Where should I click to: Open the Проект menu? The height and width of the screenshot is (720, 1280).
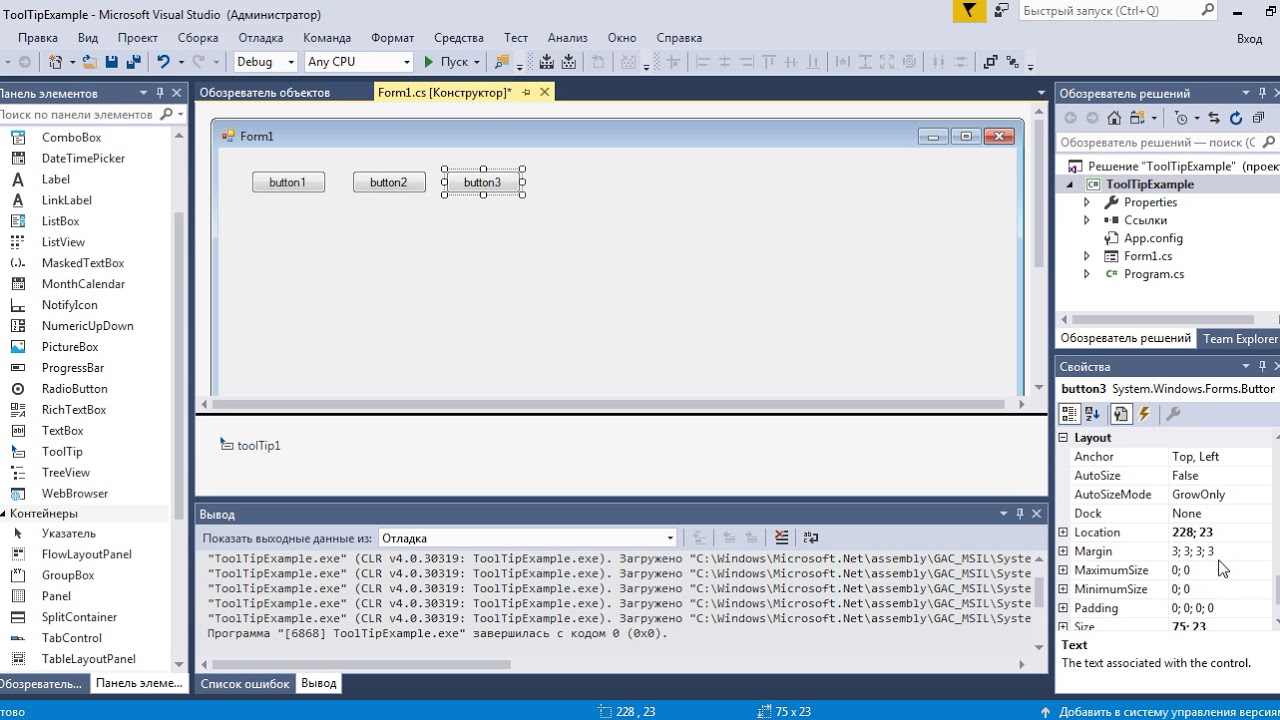click(x=138, y=37)
